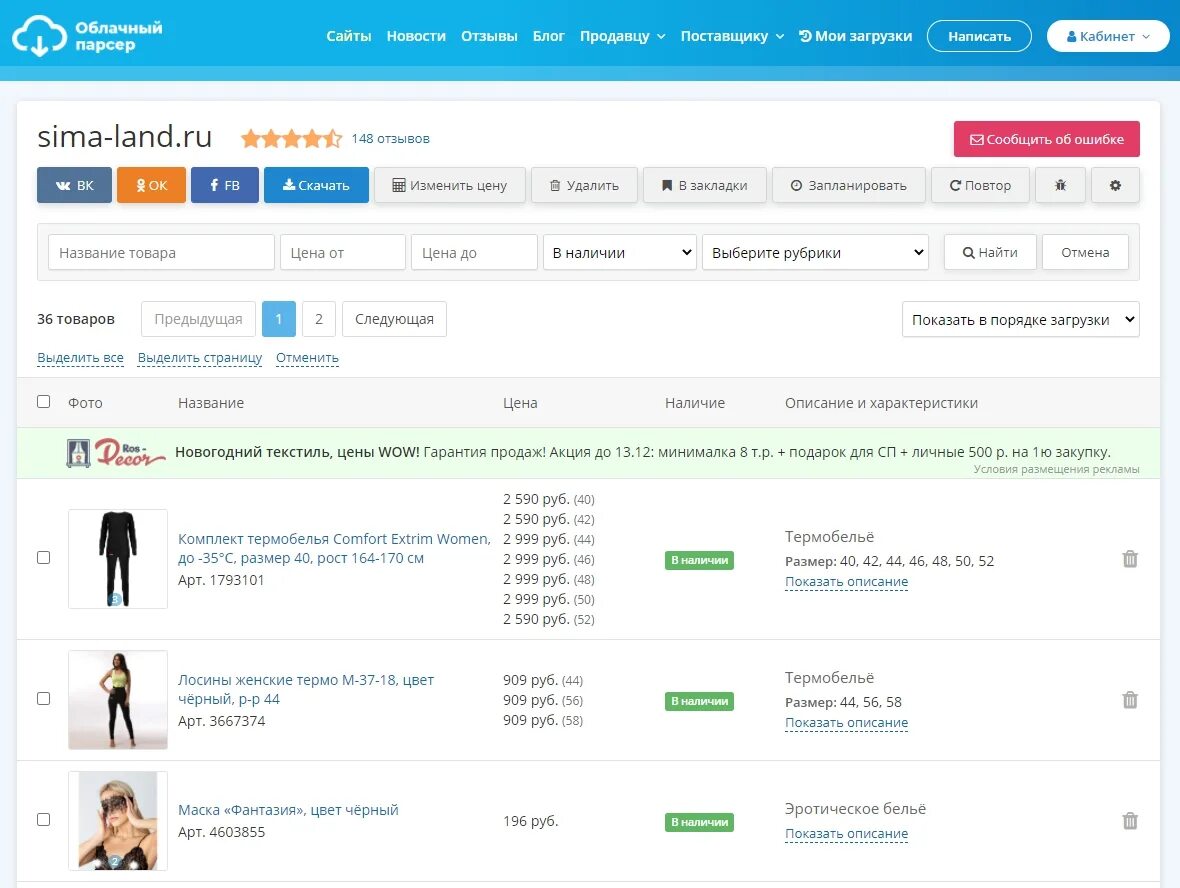Focus the Цена до field
The width and height of the screenshot is (1180, 888).
(474, 252)
